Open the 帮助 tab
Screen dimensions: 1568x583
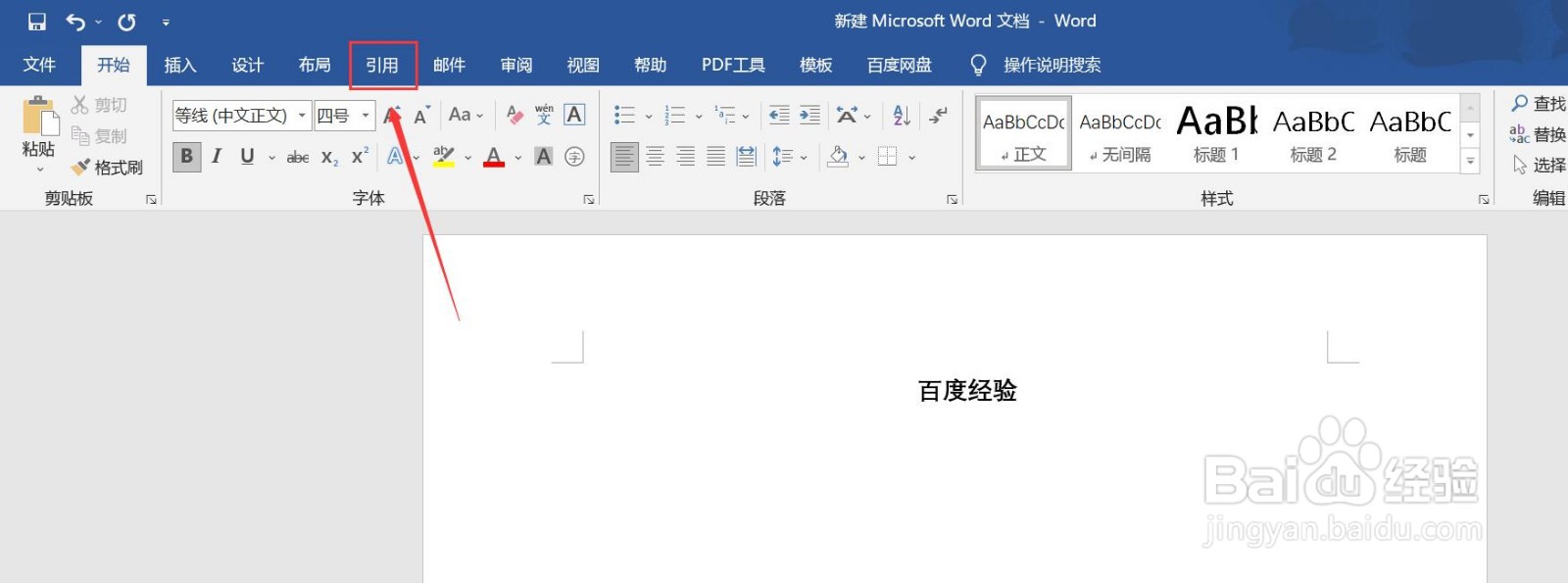pyautogui.click(x=651, y=65)
